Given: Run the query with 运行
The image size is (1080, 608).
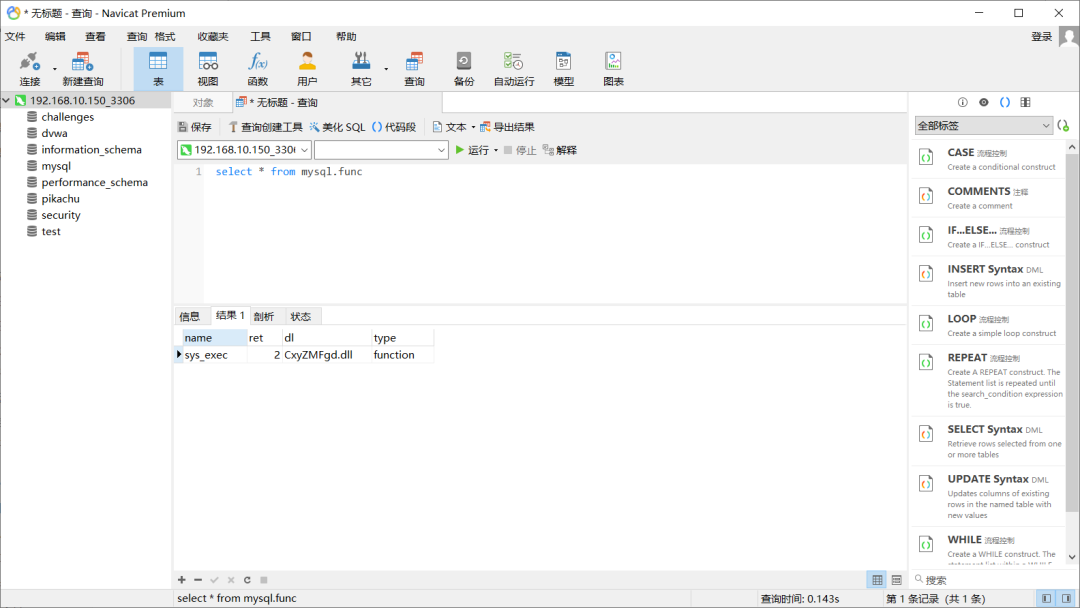Looking at the screenshot, I should (472, 149).
